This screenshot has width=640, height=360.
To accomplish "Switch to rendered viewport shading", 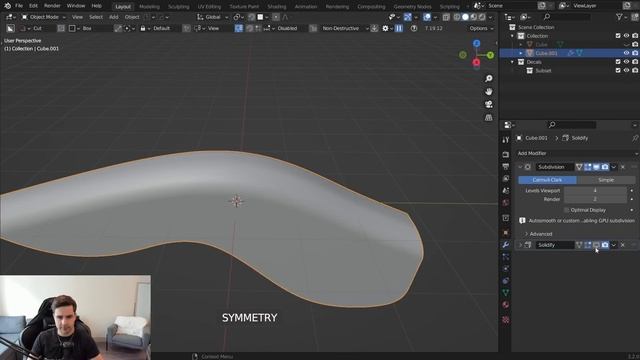I will click(482, 17).
